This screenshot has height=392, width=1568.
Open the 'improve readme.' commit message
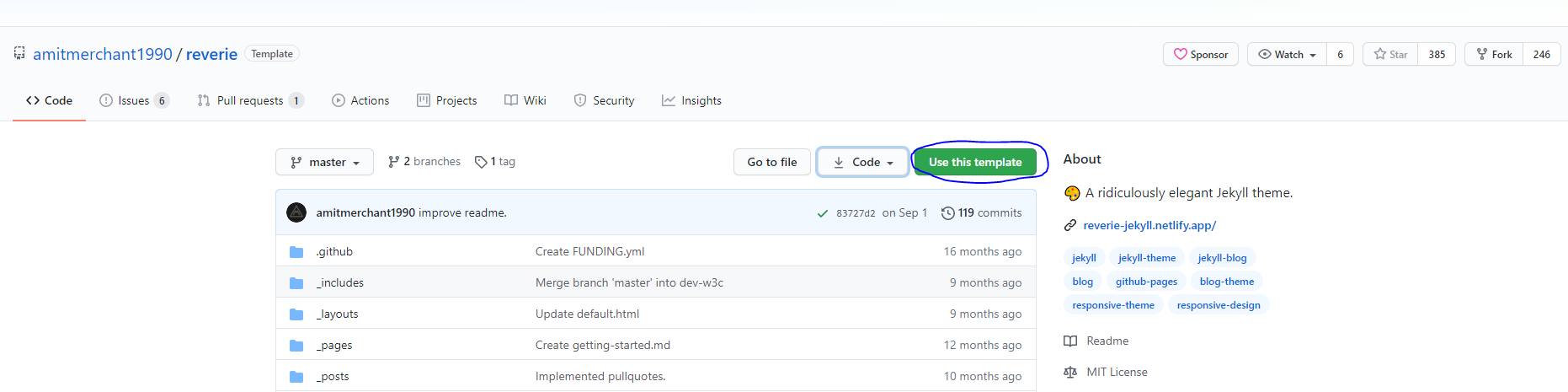[x=462, y=212]
